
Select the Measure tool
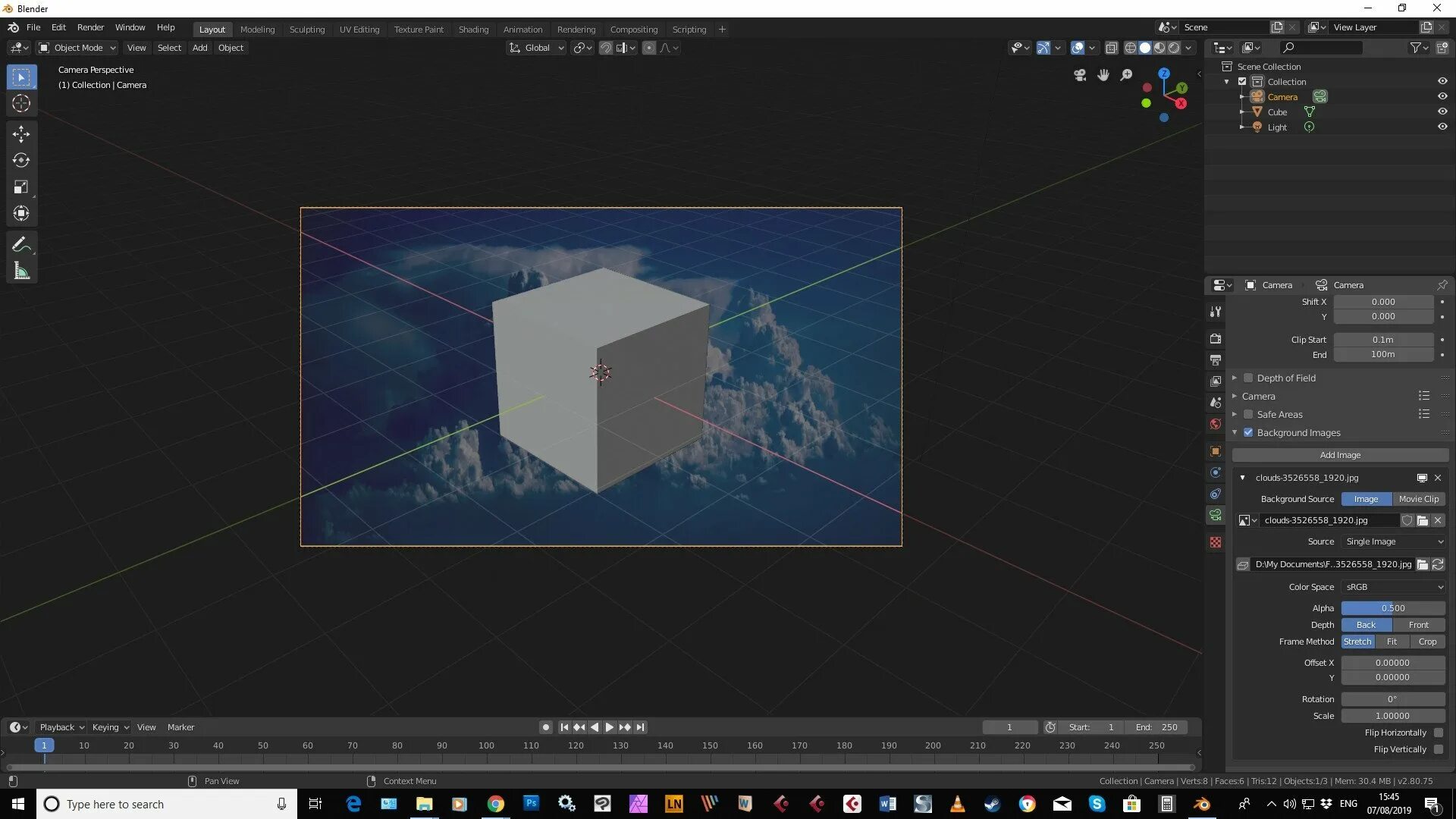[x=21, y=271]
